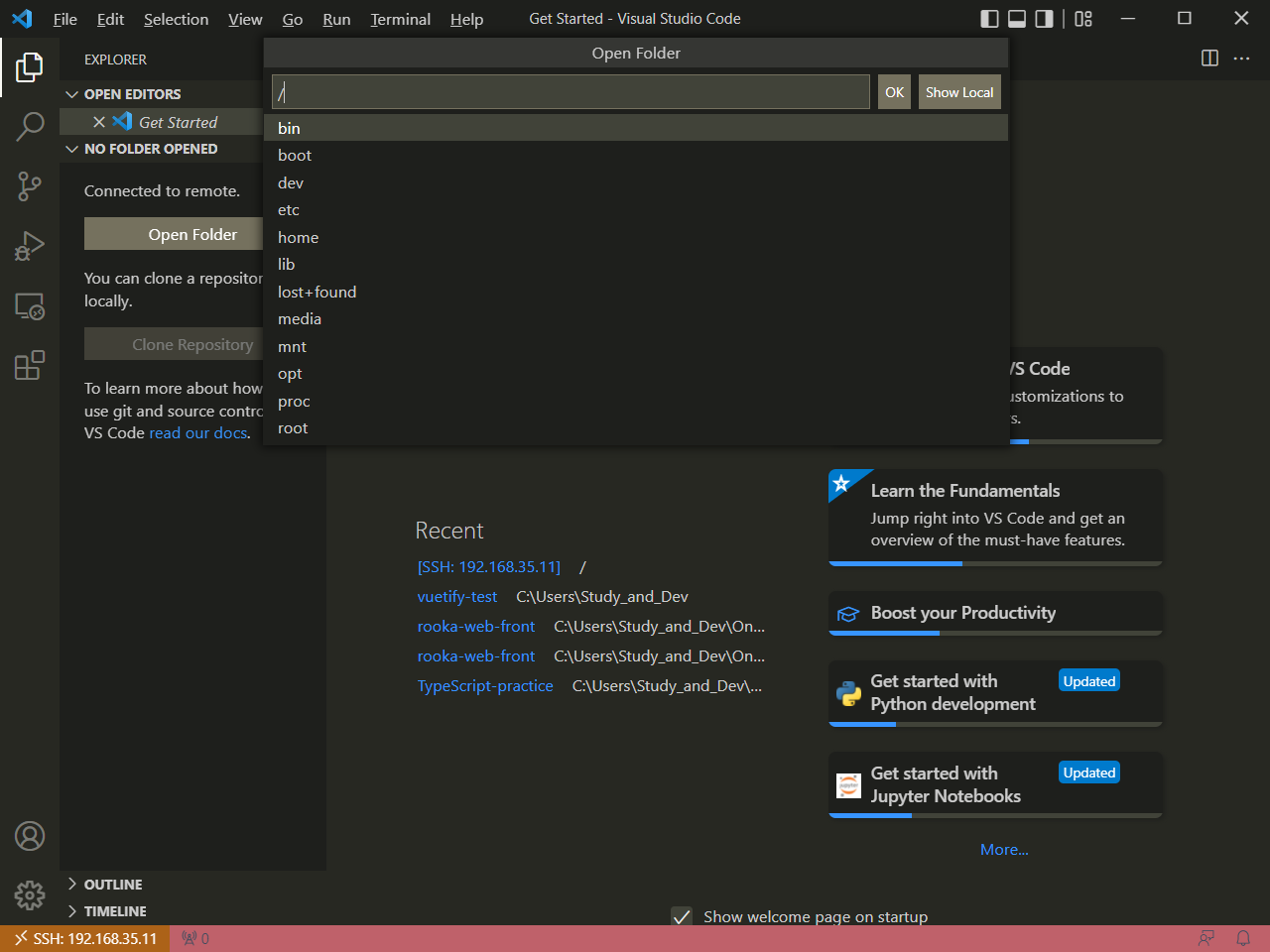This screenshot has width=1270, height=952.
Task: Click the forwarded ports indicator showing 0
Action: tap(195, 938)
